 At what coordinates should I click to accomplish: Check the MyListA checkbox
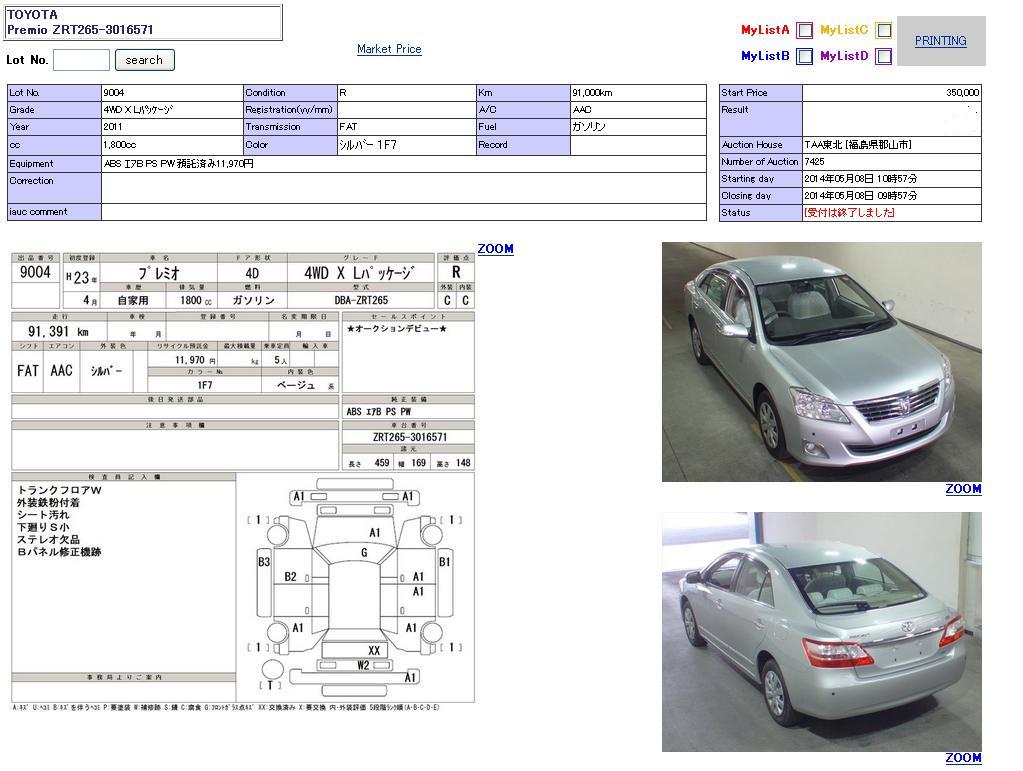[804, 31]
